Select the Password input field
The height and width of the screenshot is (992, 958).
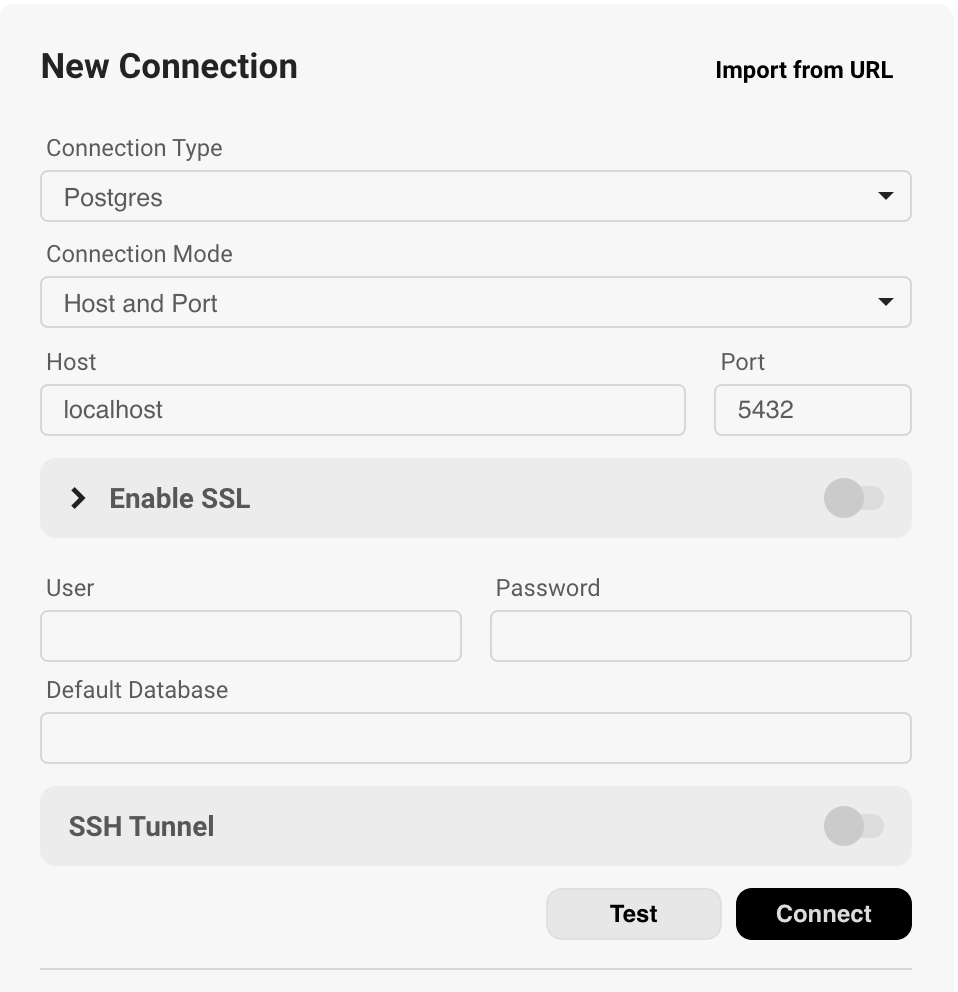(700, 636)
